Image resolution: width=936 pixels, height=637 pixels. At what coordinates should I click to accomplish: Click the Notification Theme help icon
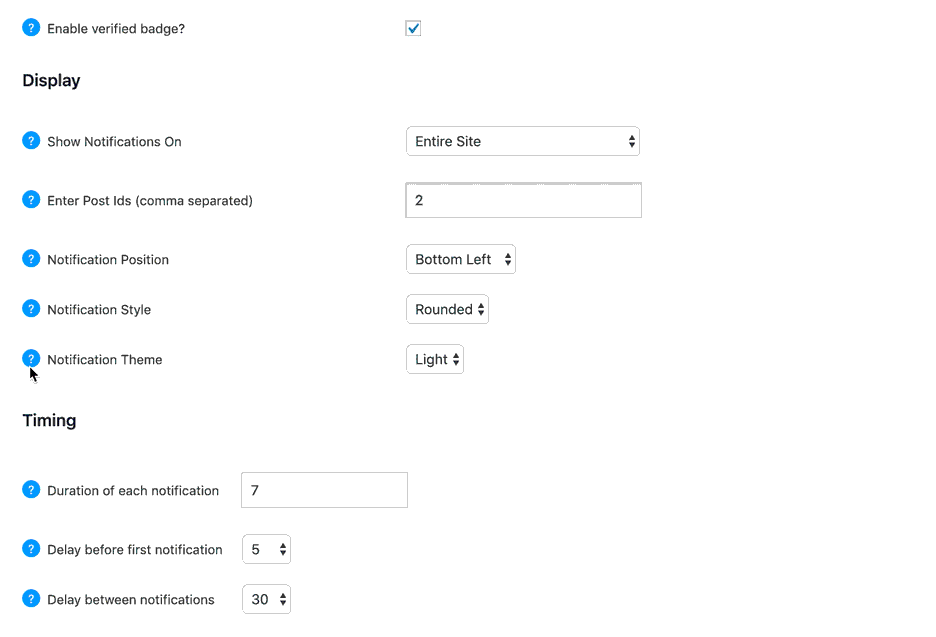[31, 359]
